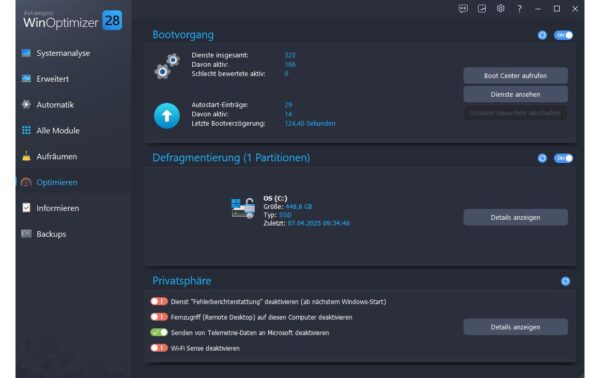Click the Erweitert chart icon
Viewport: 600px width, 378px height.
[x=26, y=78]
